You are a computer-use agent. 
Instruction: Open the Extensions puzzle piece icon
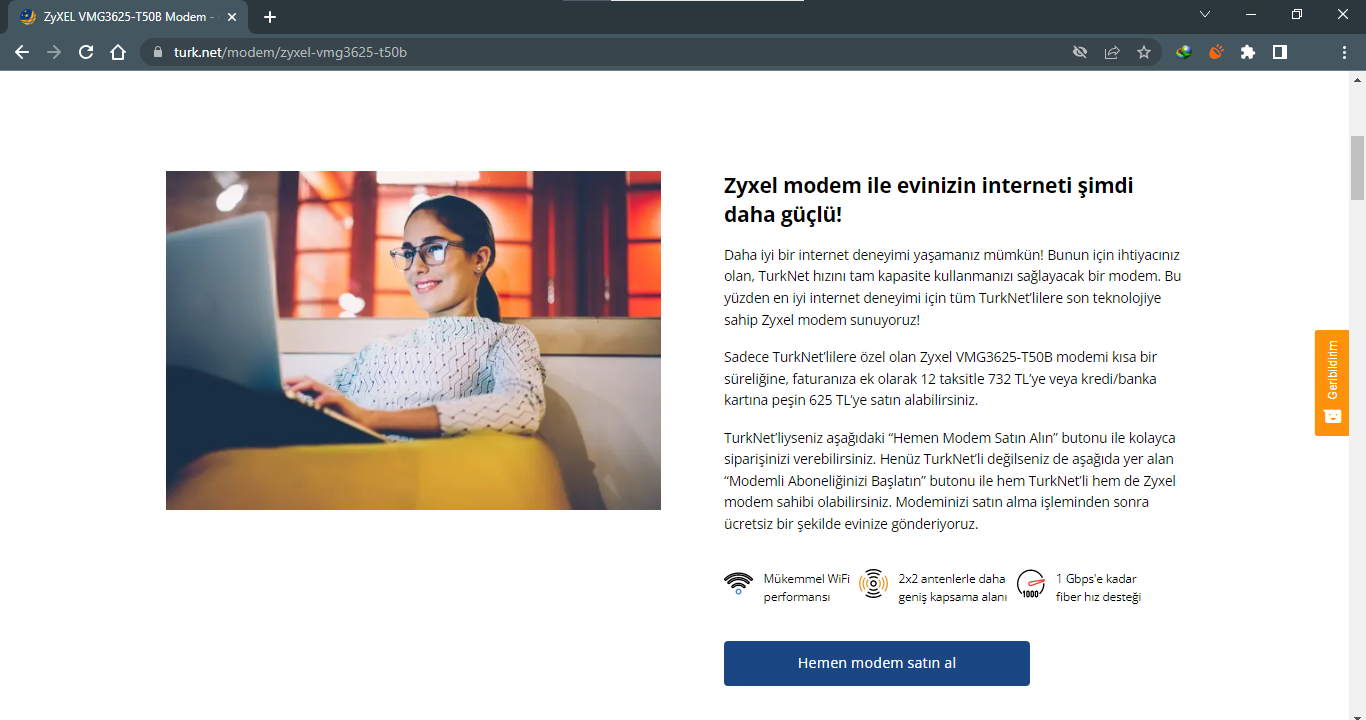click(1248, 52)
